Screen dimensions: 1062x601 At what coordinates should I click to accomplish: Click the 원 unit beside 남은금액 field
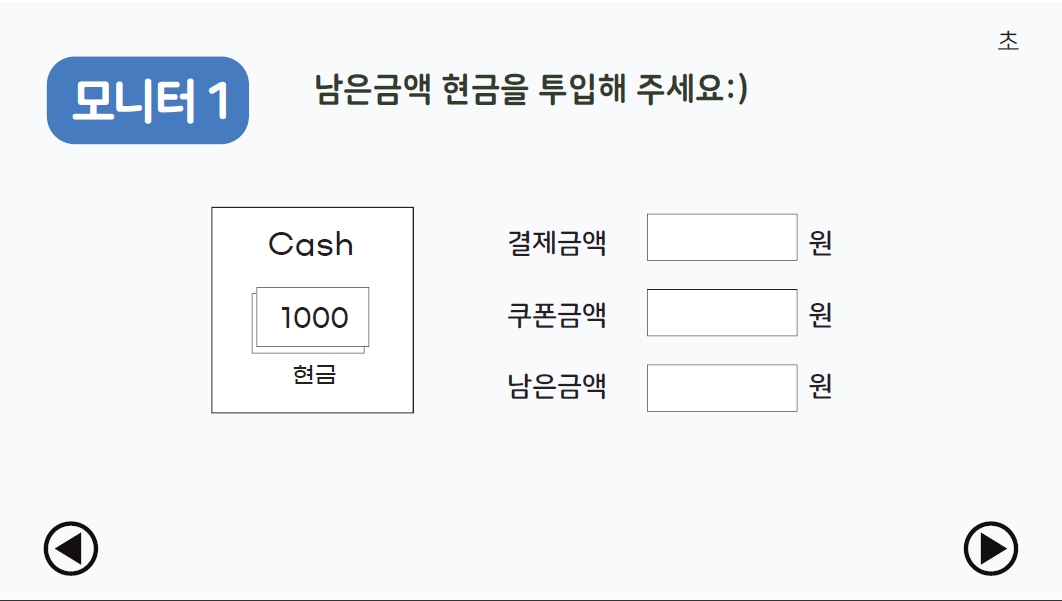click(820, 386)
